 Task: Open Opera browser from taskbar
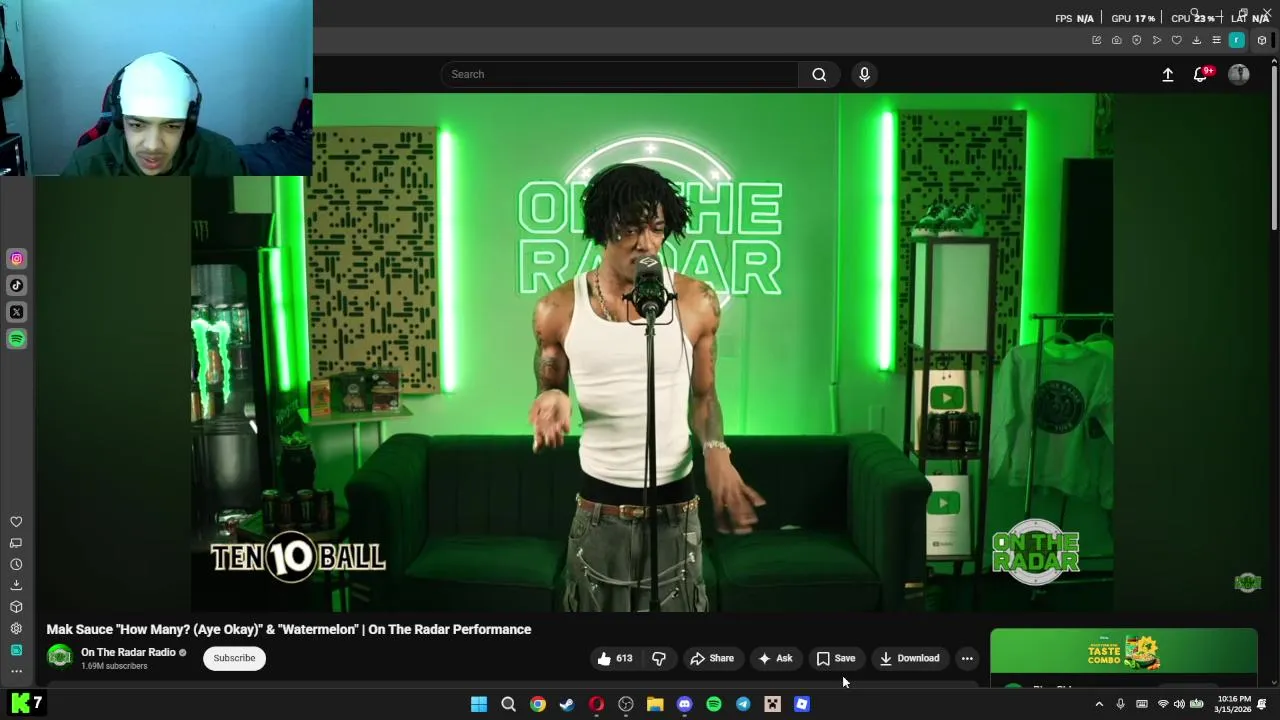click(x=596, y=704)
